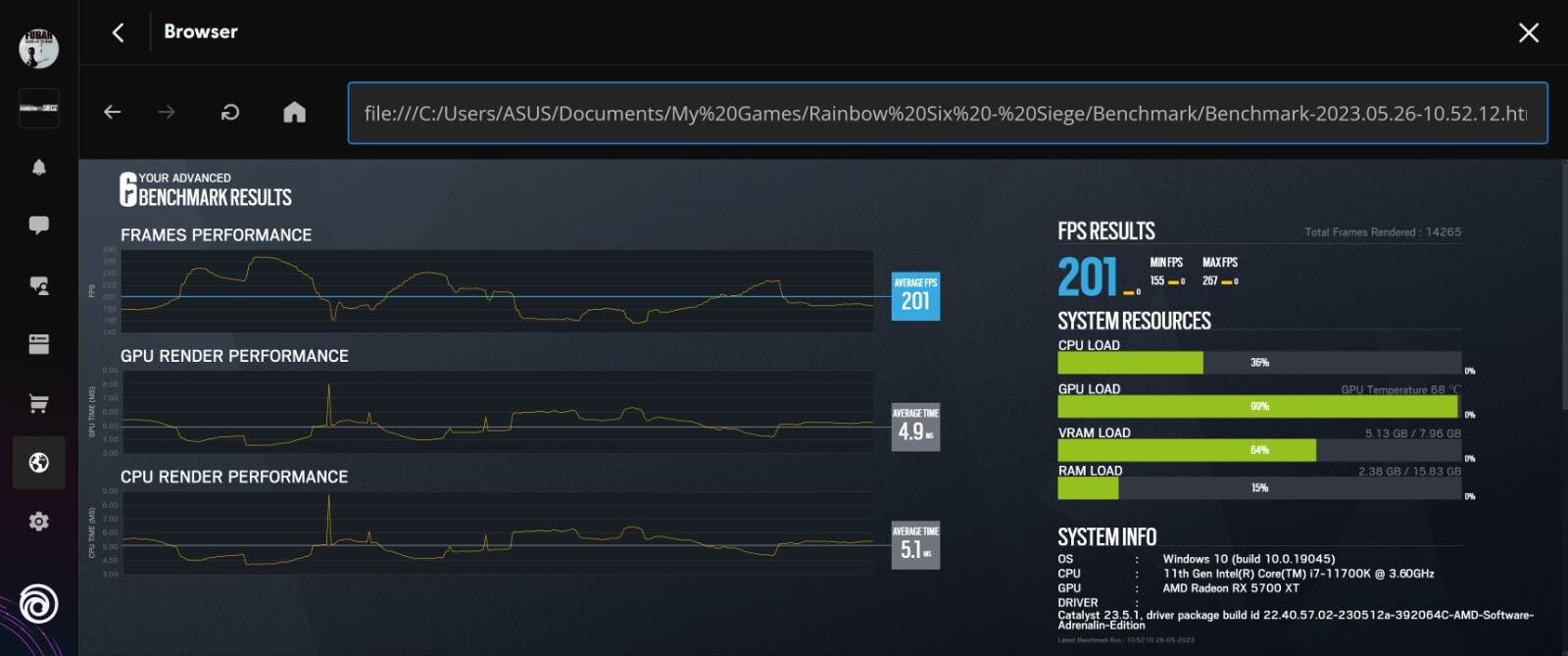Click the 'SYSTEM INFO' heading

[x=1107, y=537]
